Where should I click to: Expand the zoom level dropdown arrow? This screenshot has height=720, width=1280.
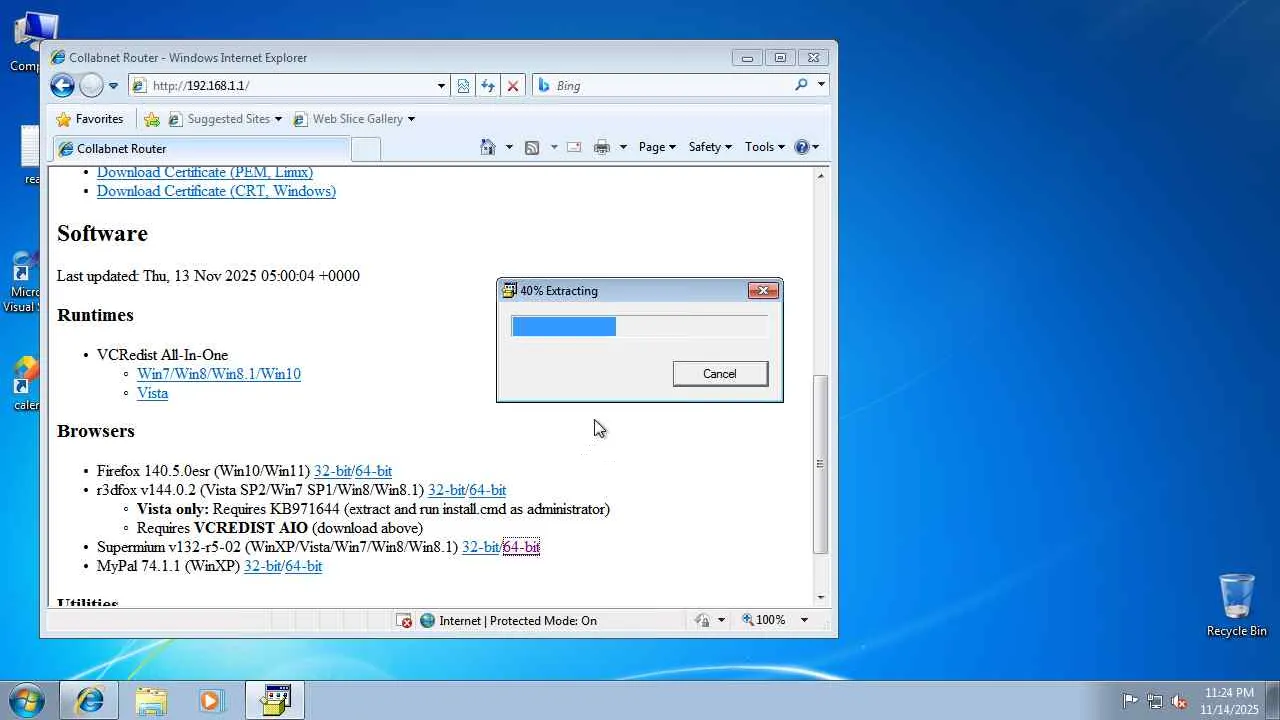pos(803,621)
